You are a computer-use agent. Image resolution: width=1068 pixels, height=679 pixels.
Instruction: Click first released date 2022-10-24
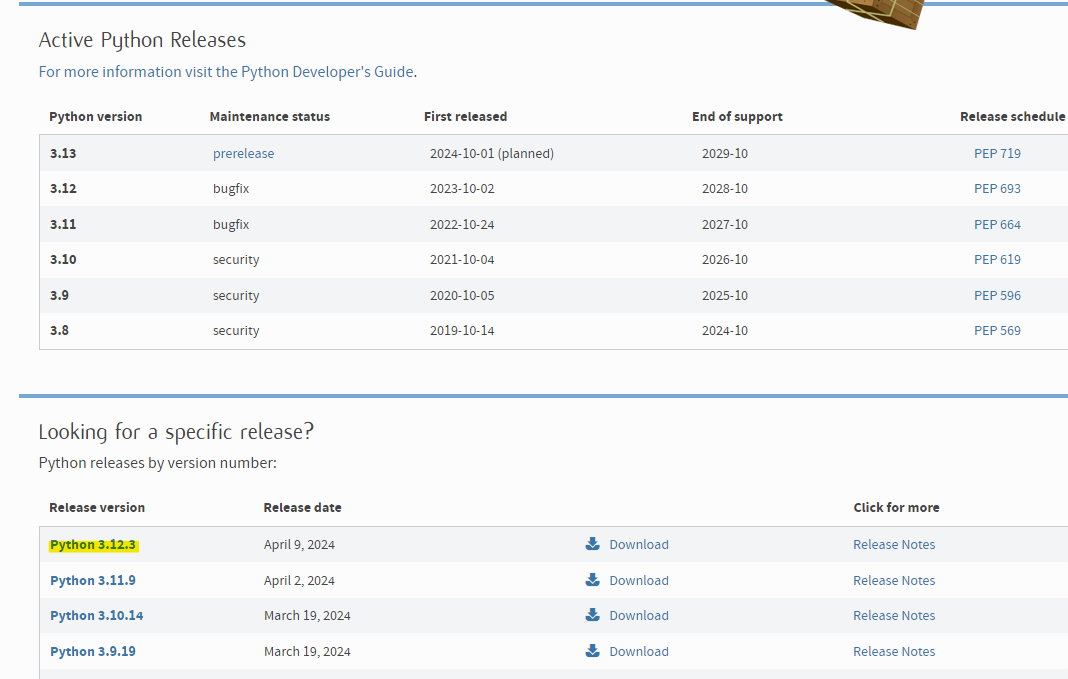[x=462, y=224]
